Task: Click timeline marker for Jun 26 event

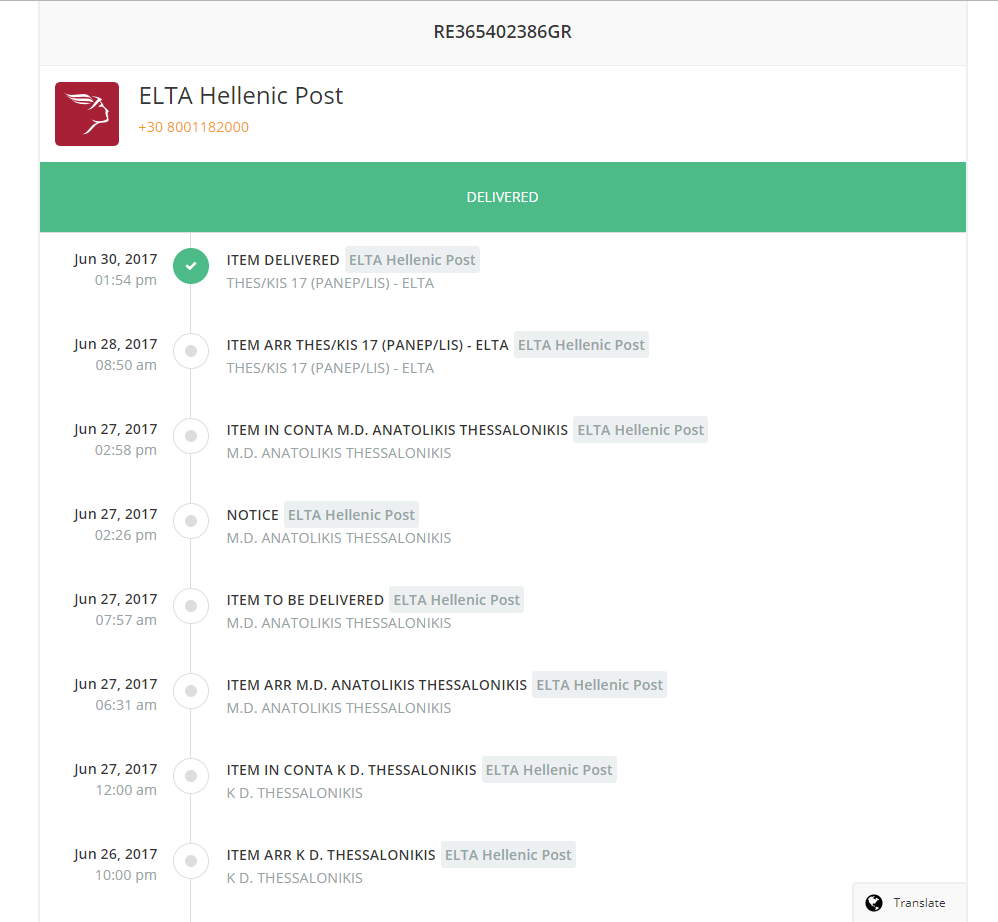Action: pyautogui.click(x=190, y=861)
